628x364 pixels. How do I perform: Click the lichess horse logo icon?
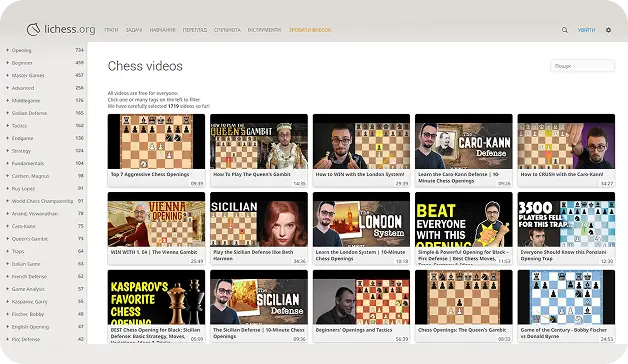point(33,29)
